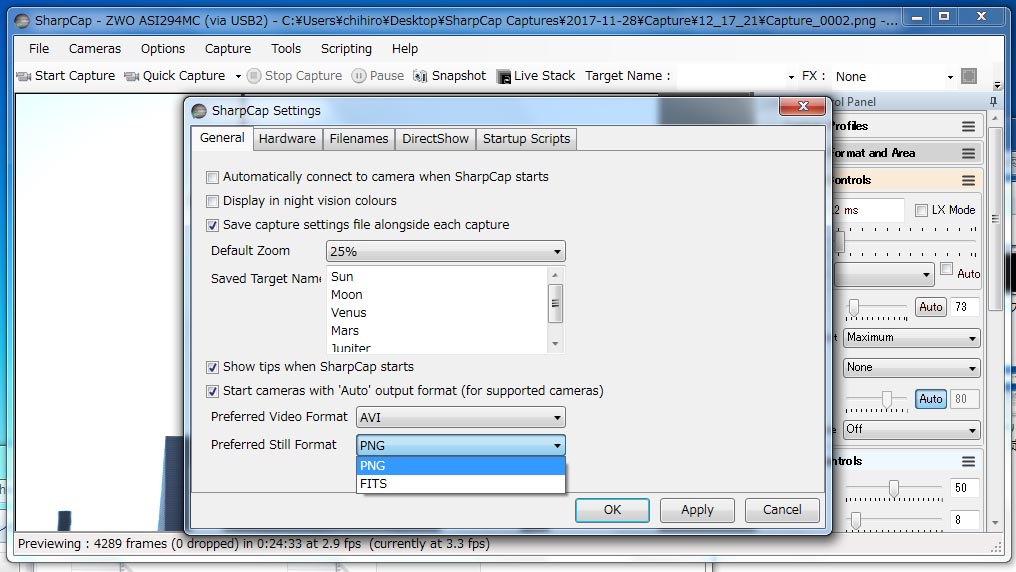Switch to the Hardware tab
Screen dimensions: 1016x572
(x=287, y=139)
